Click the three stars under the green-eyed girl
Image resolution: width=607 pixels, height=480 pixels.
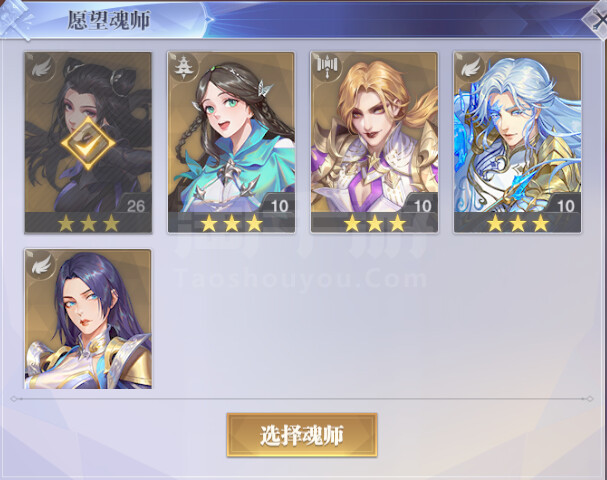232,223
